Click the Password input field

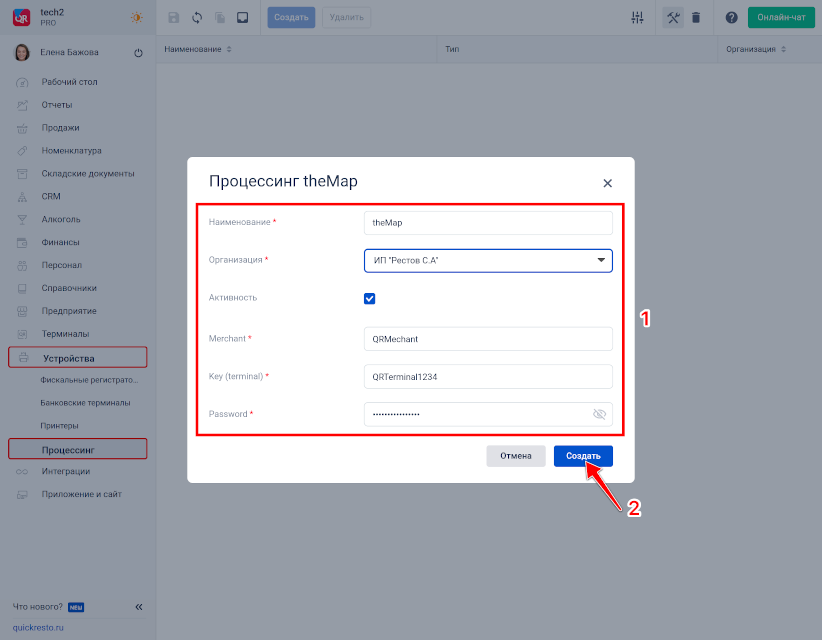pyautogui.click(x=488, y=414)
